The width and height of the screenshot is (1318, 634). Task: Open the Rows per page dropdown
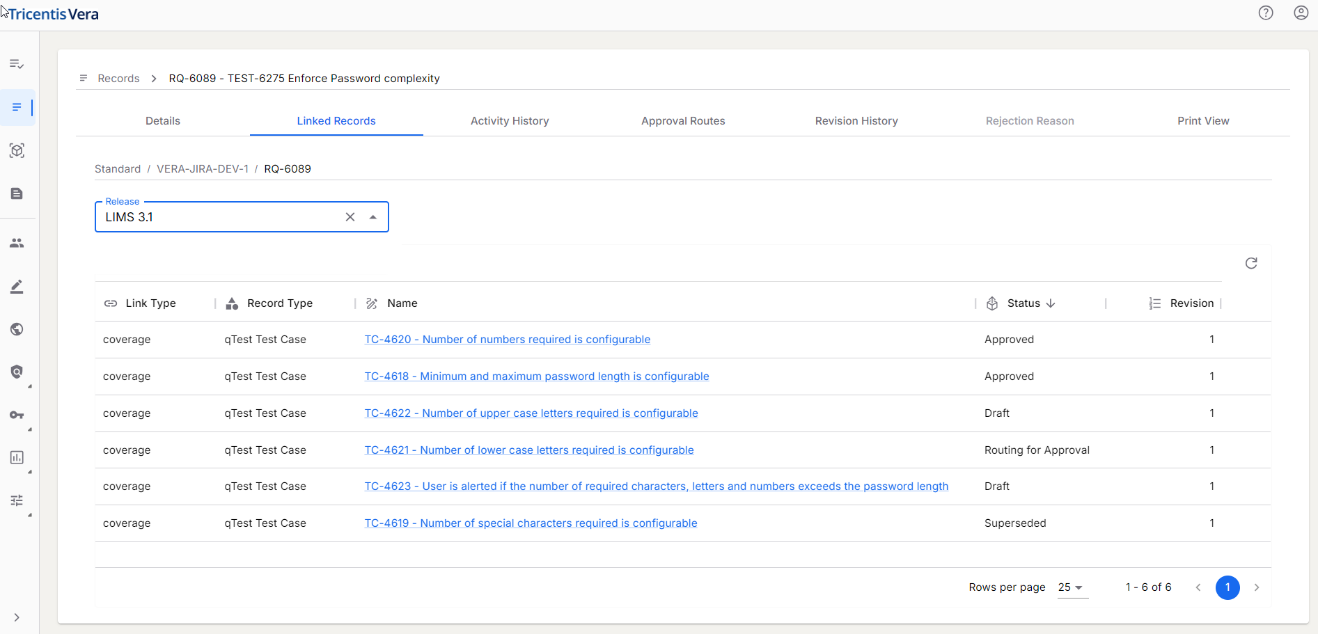coord(1071,588)
